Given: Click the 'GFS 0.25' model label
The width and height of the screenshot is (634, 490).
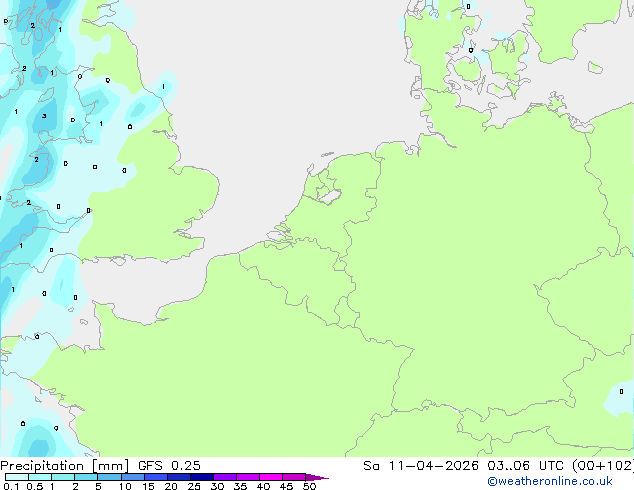Looking at the screenshot, I should click(x=169, y=466).
